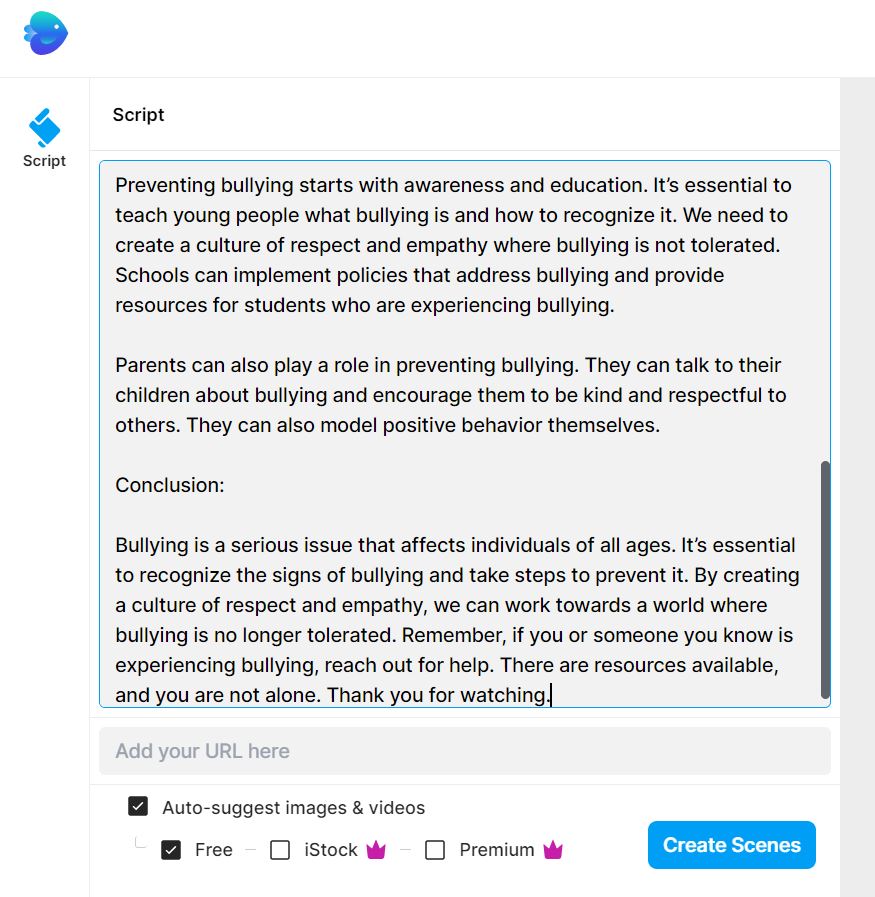This screenshot has width=875, height=897.
Task: Enable the iStock media checkbox
Action: [x=280, y=850]
